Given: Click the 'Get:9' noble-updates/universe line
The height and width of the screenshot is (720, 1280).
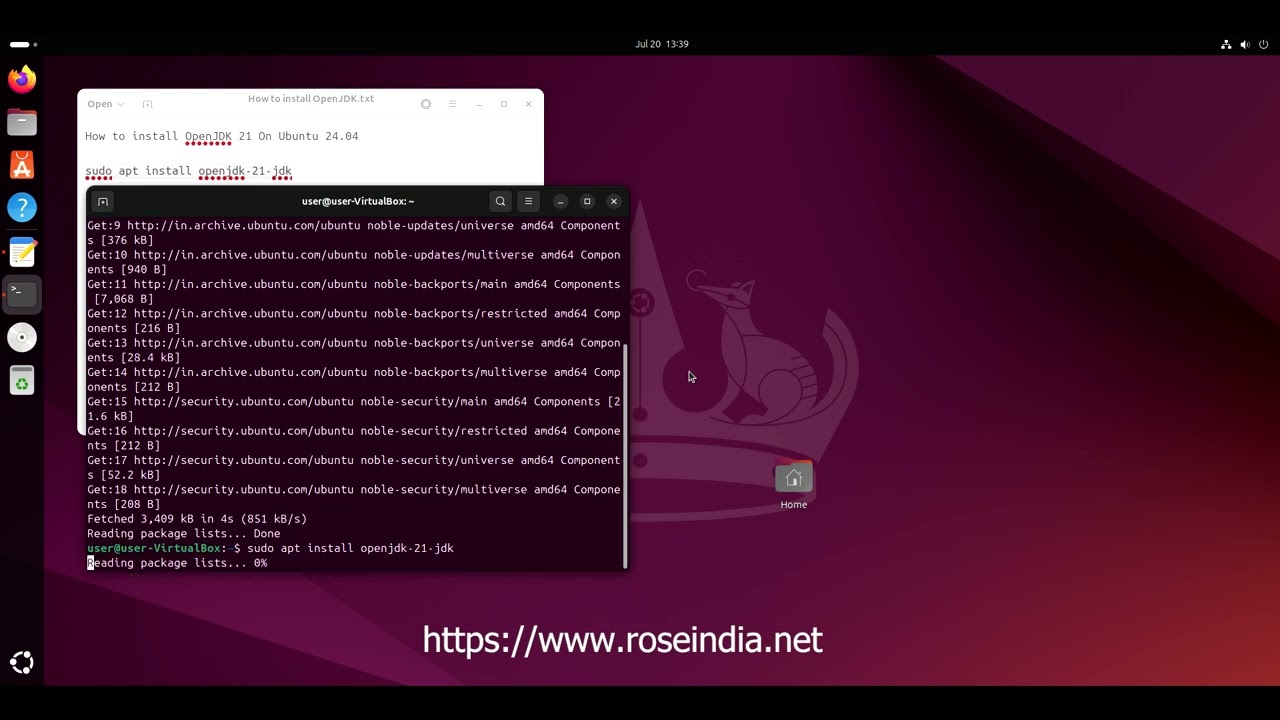Looking at the screenshot, I should pyautogui.click(x=354, y=233).
